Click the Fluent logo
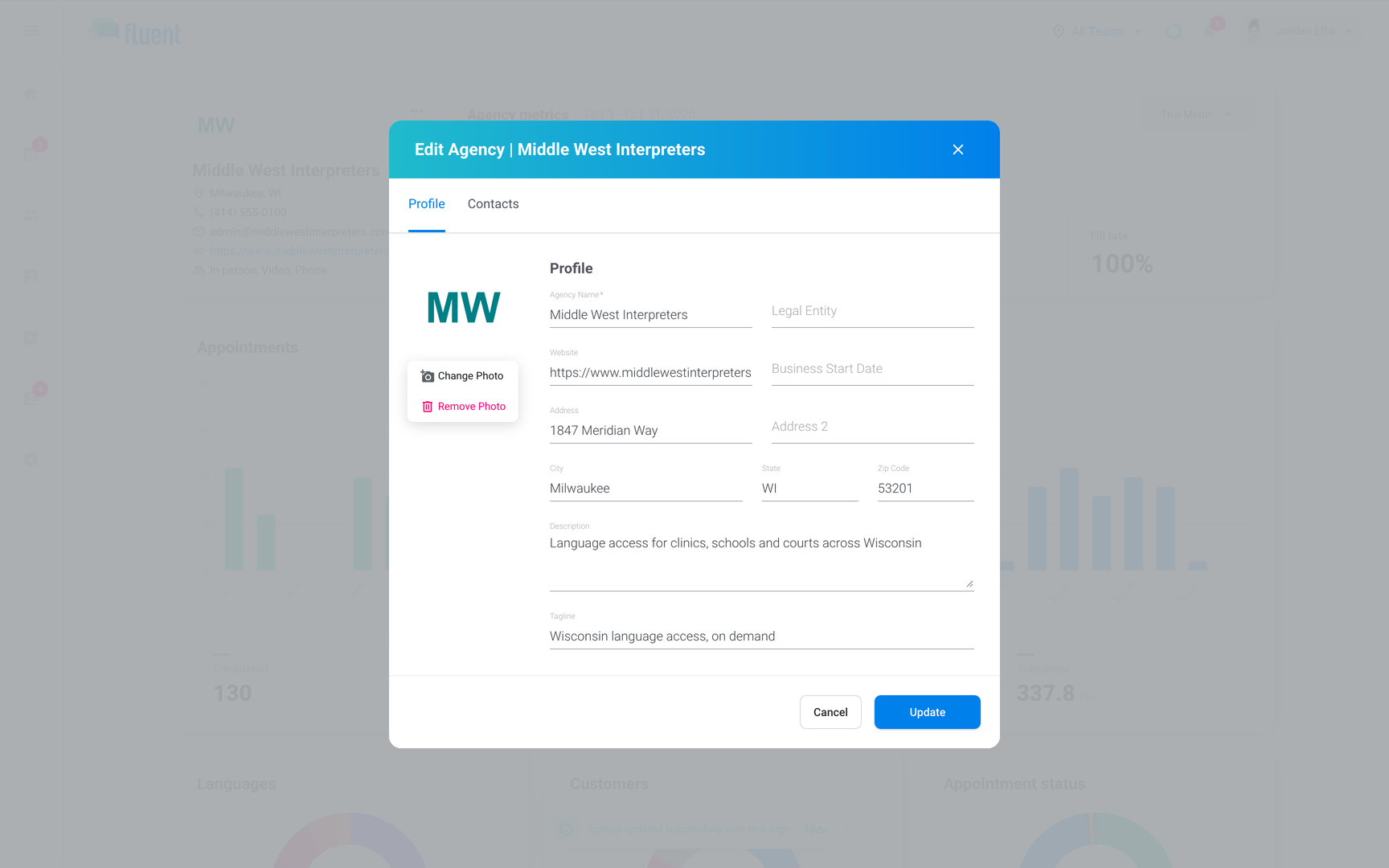 pyautogui.click(x=136, y=32)
